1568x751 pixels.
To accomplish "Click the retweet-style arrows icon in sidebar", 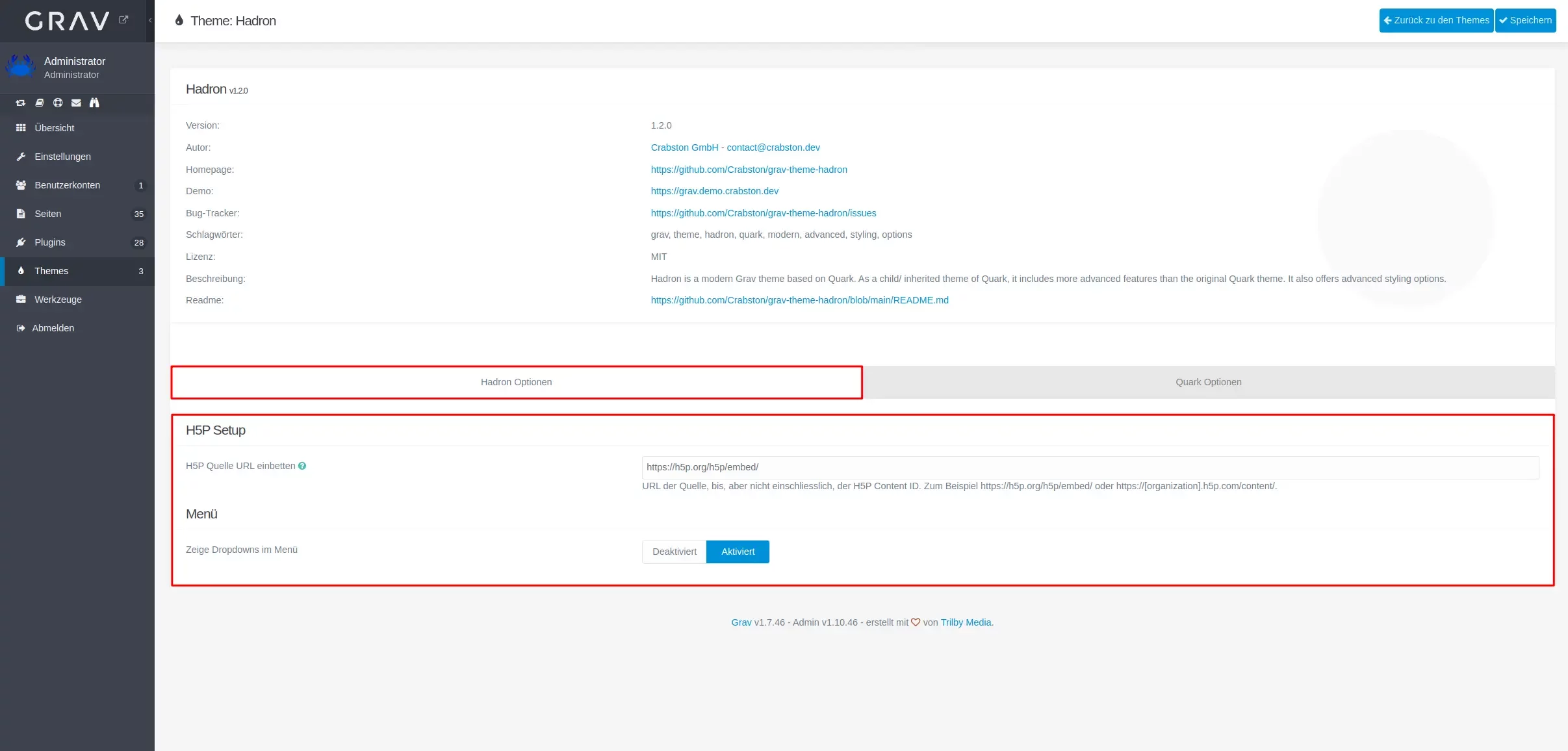I will pos(21,103).
